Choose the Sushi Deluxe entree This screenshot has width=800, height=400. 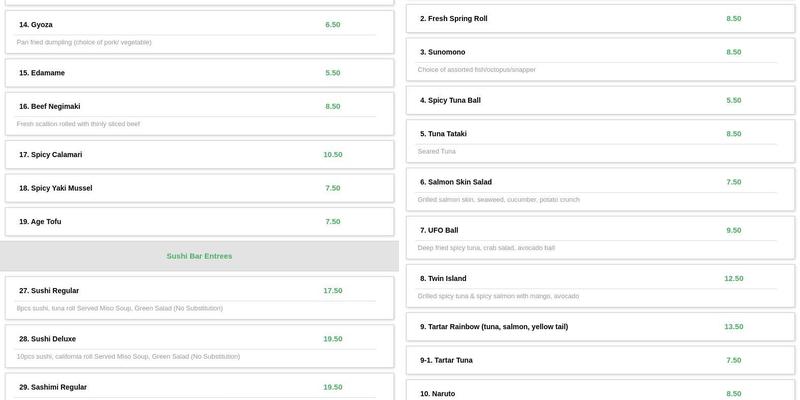198,346
